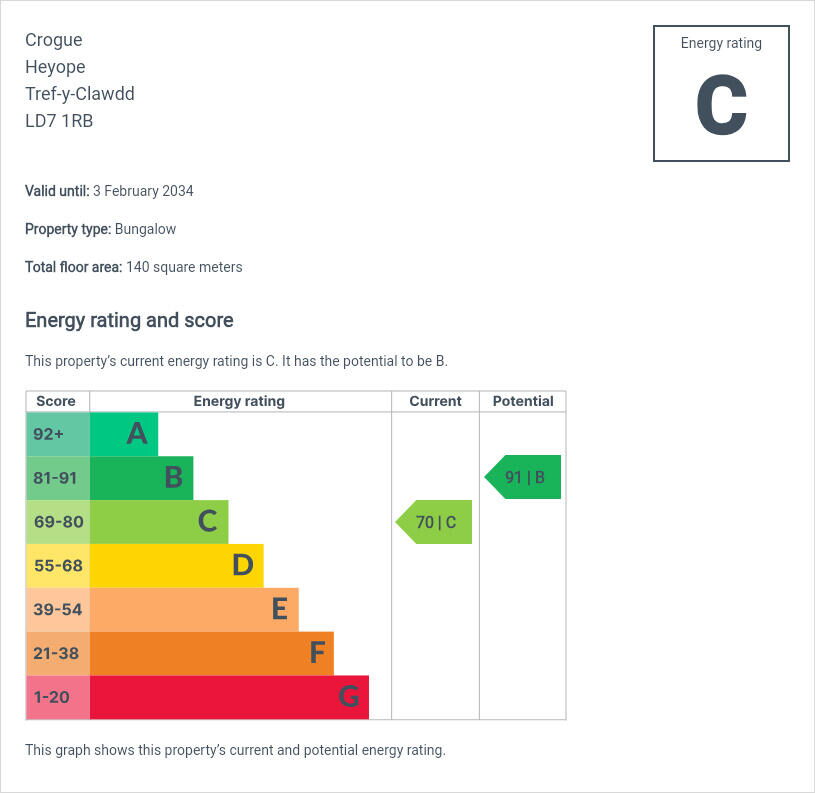
Task: Click the green A rating bar
Action: click(x=124, y=434)
